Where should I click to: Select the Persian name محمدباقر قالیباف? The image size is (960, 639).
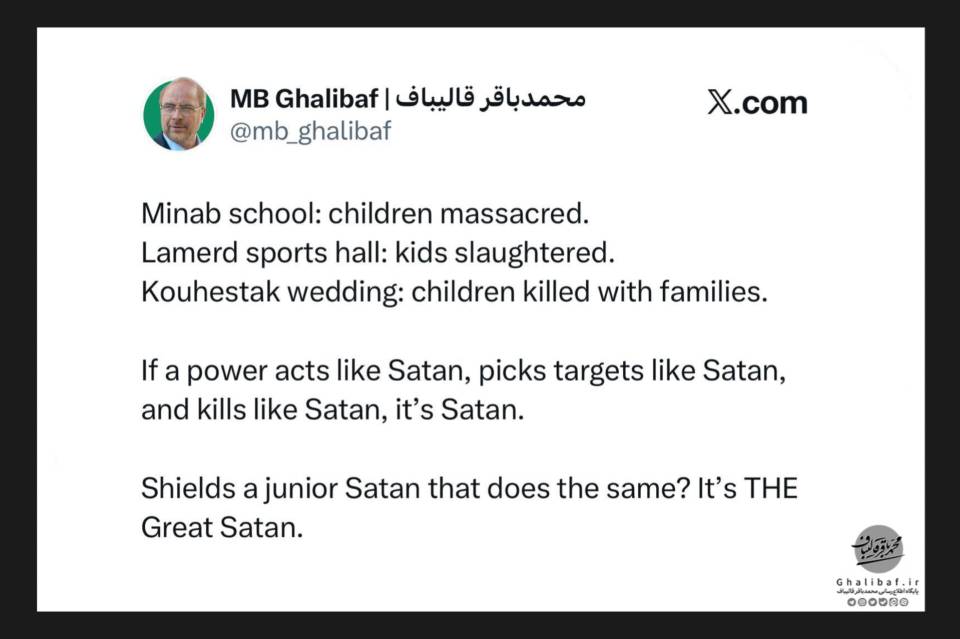(x=491, y=99)
